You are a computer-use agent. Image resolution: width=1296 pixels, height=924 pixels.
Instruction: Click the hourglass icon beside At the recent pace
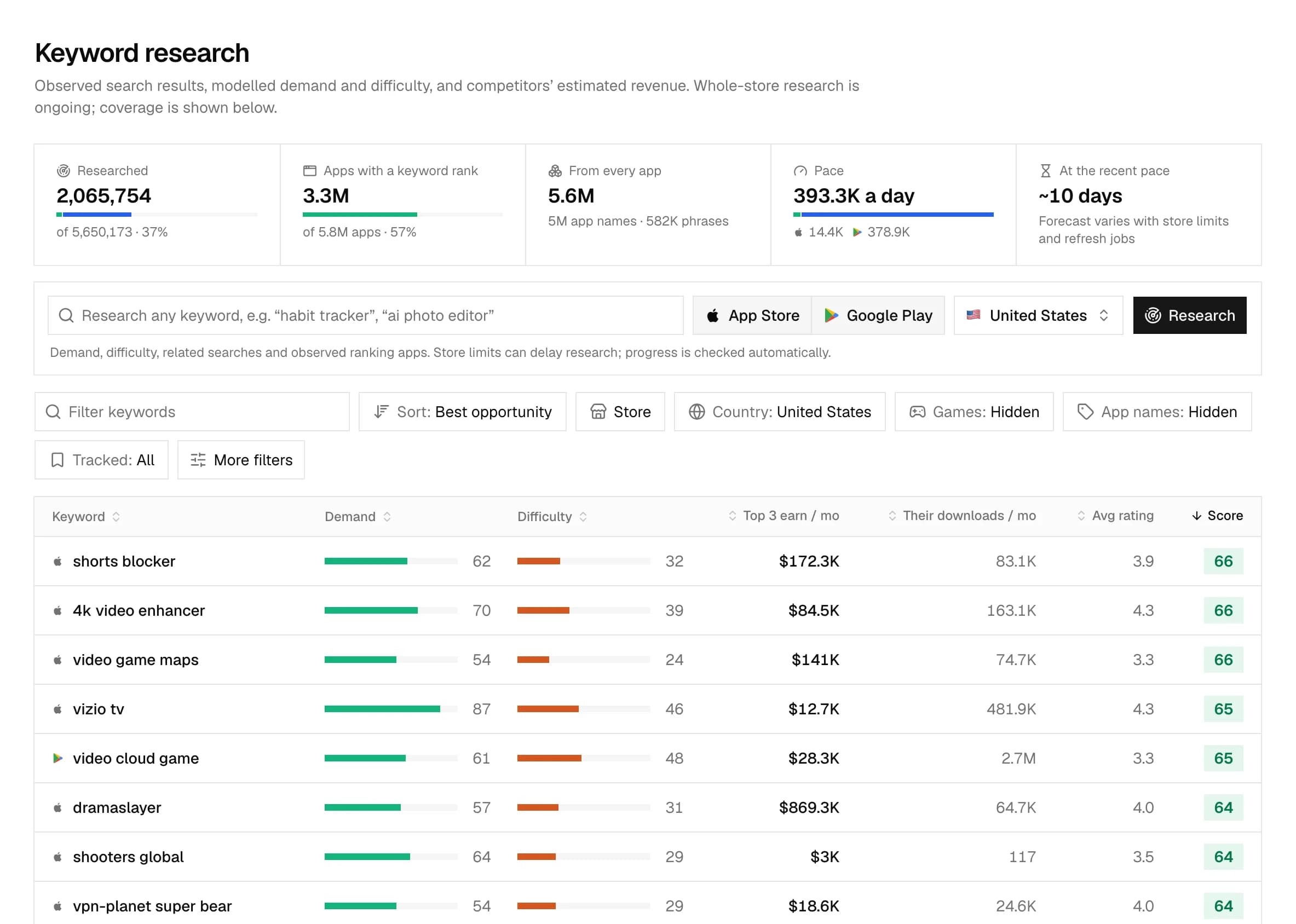[x=1046, y=171]
